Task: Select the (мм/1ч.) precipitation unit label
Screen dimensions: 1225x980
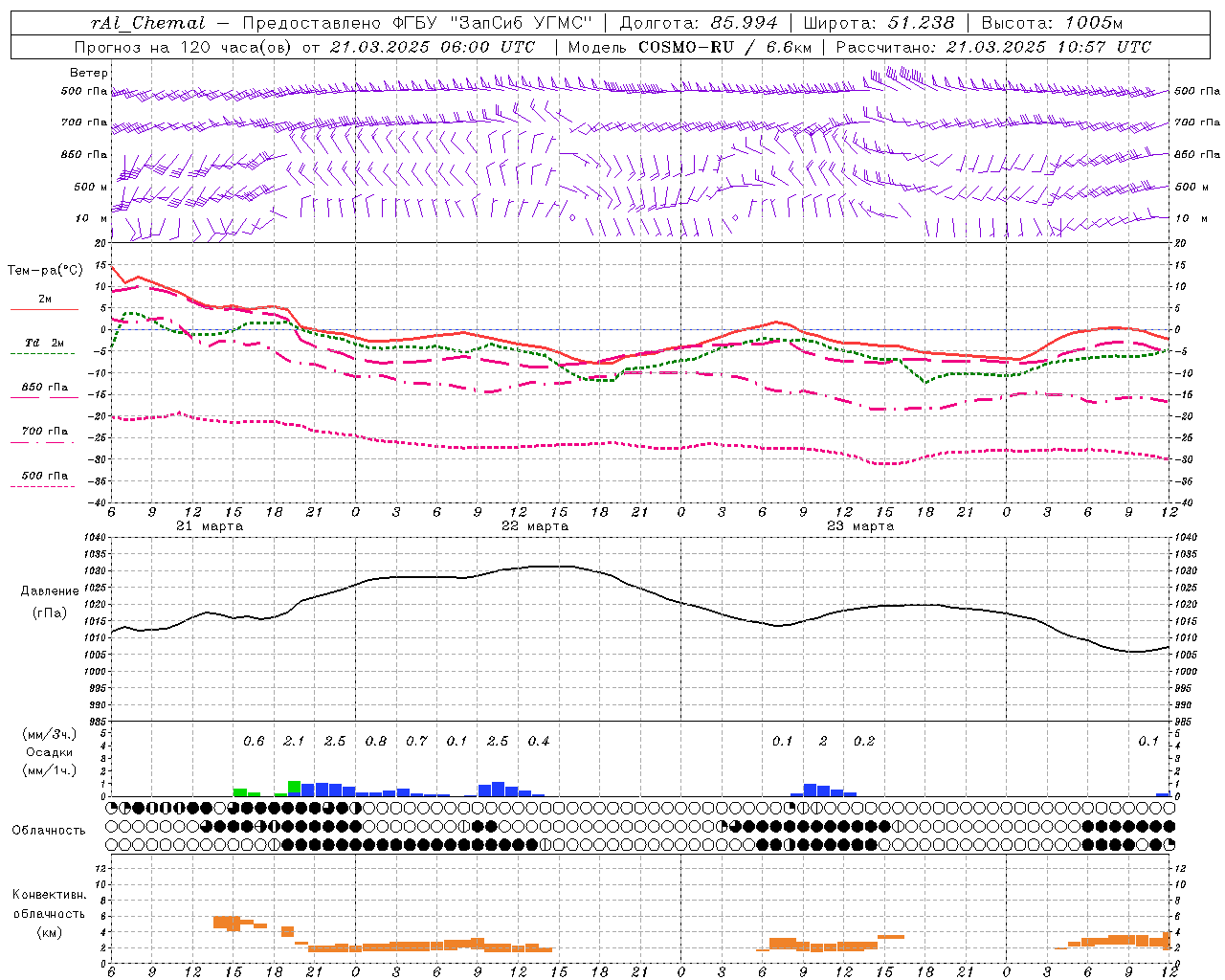Action: (x=49, y=770)
